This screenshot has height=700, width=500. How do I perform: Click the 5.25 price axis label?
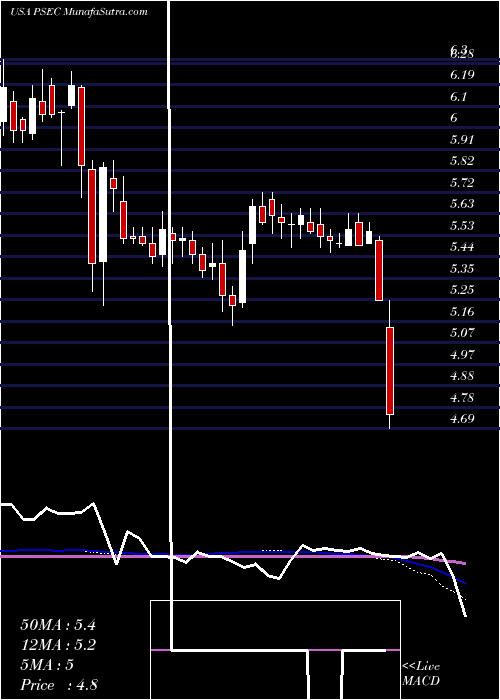(462, 290)
